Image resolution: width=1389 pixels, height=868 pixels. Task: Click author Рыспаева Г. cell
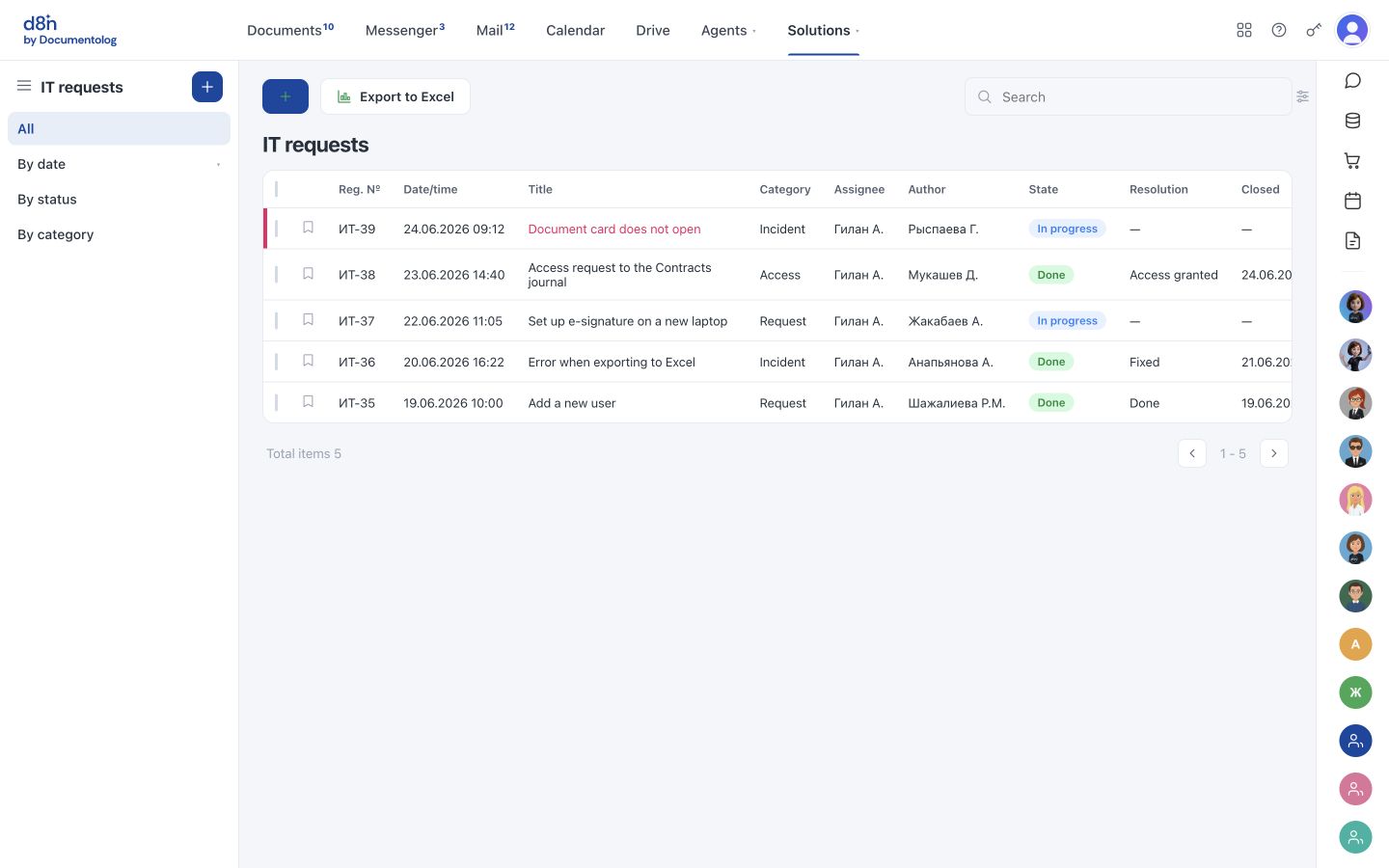[x=943, y=229]
